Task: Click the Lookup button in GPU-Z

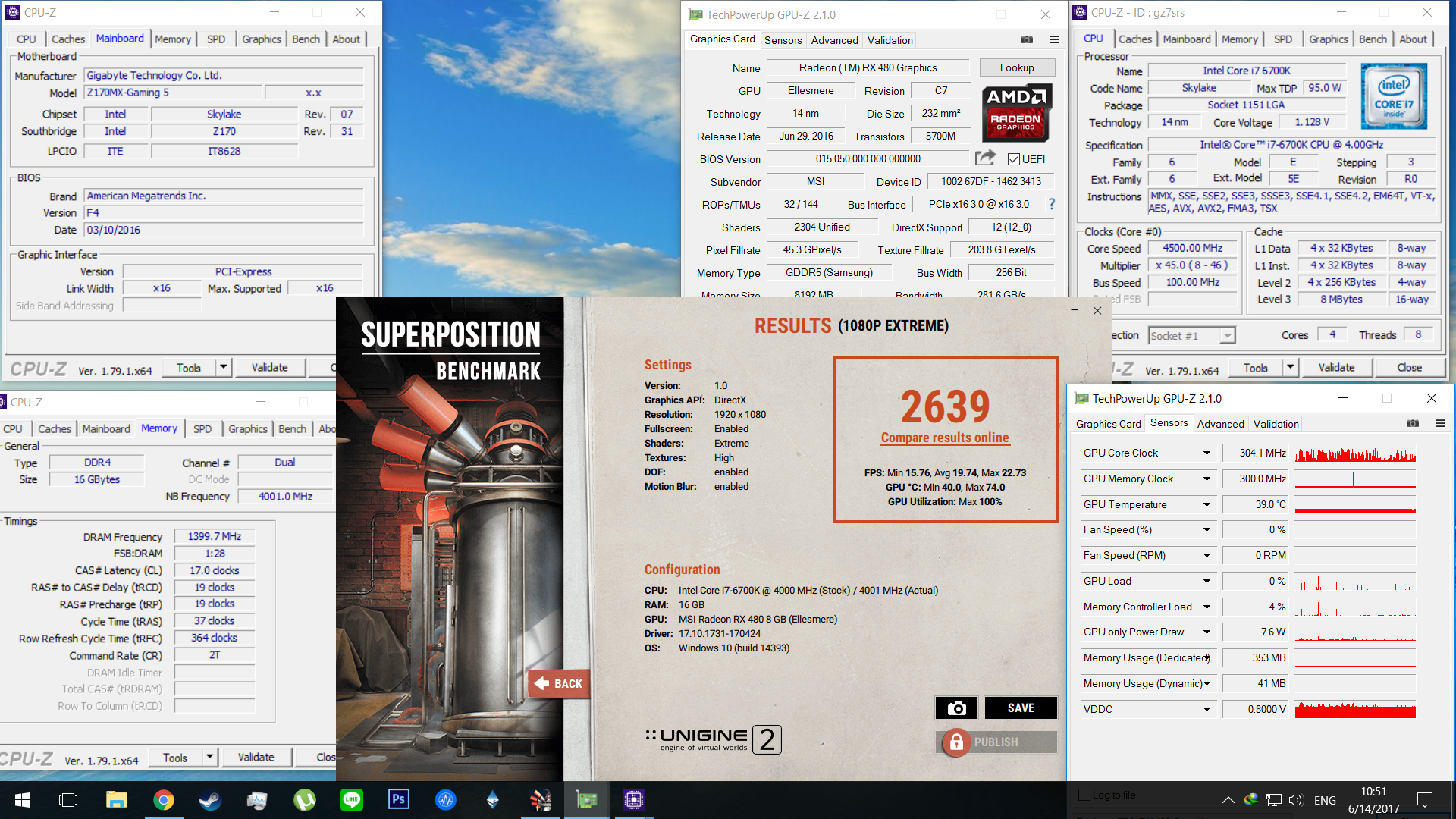Action: pos(1017,67)
